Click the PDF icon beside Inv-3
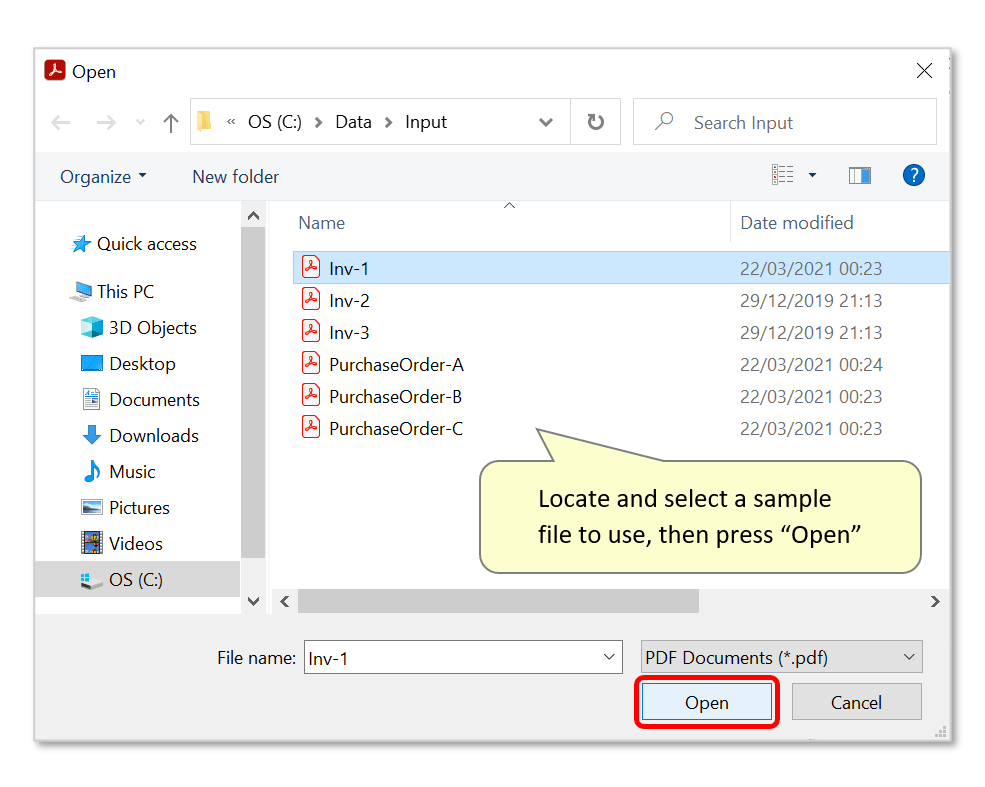985x787 pixels. click(x=311, y=331)
